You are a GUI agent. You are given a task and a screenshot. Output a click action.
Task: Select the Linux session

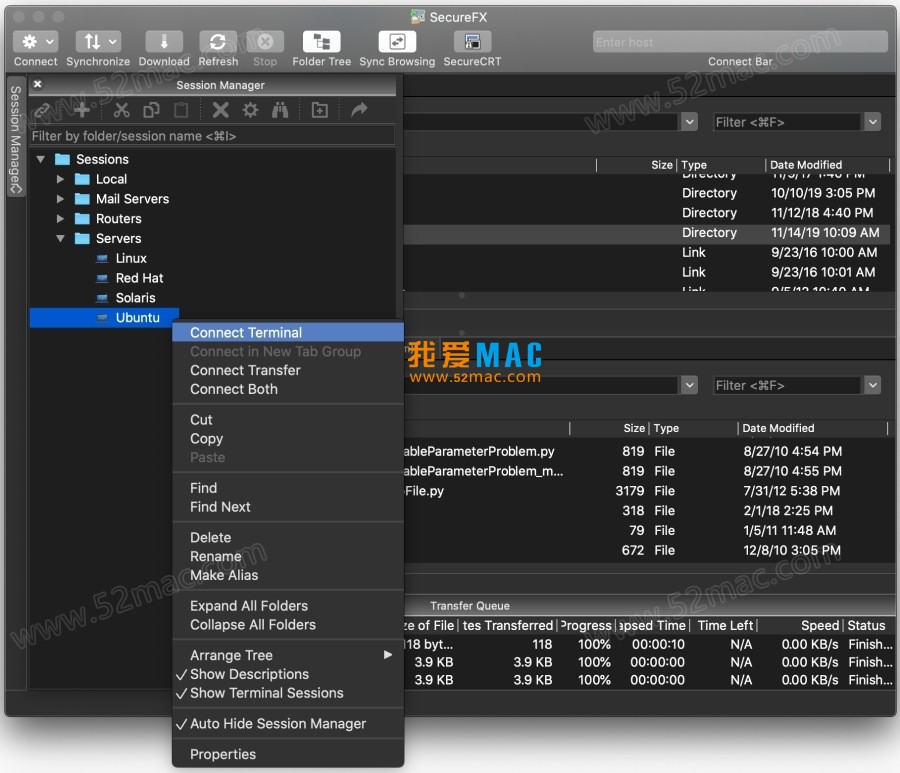coord(131,258)
